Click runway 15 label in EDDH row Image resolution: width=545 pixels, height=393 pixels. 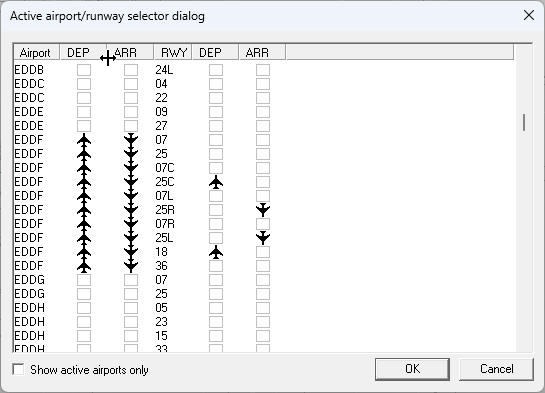tap(161, 336)
